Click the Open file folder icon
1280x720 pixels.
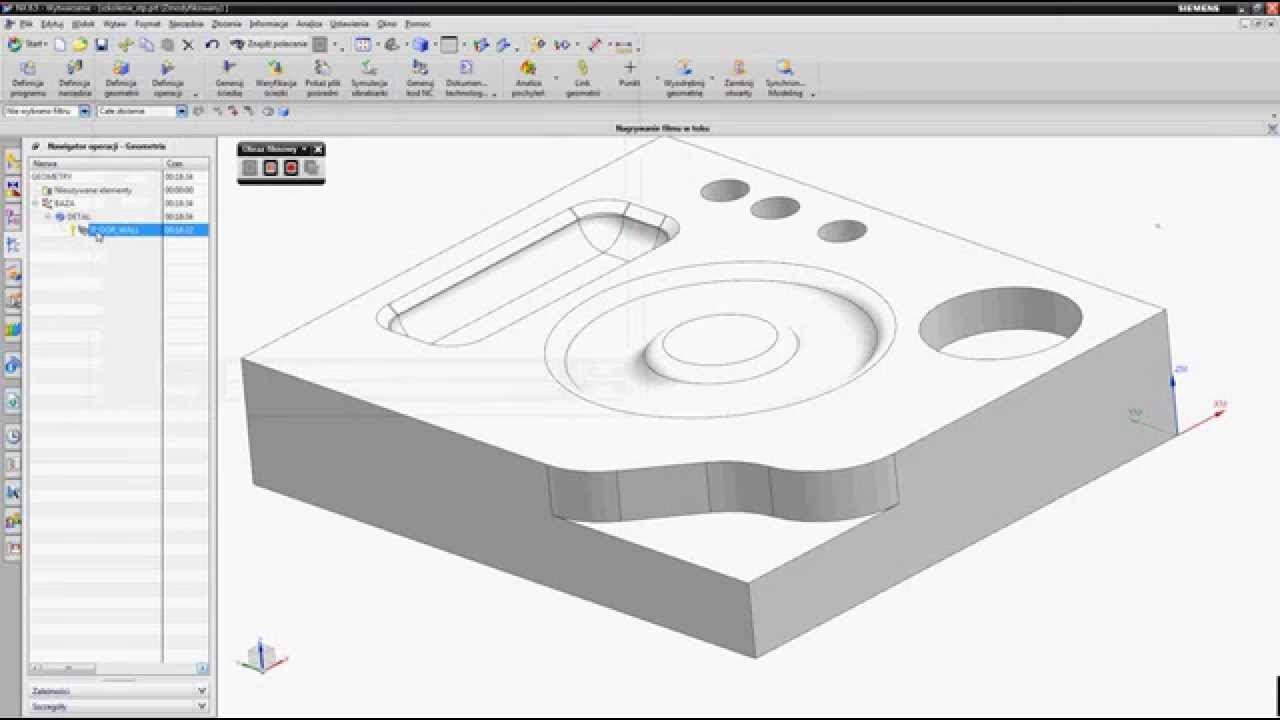[x=80, y=44]
